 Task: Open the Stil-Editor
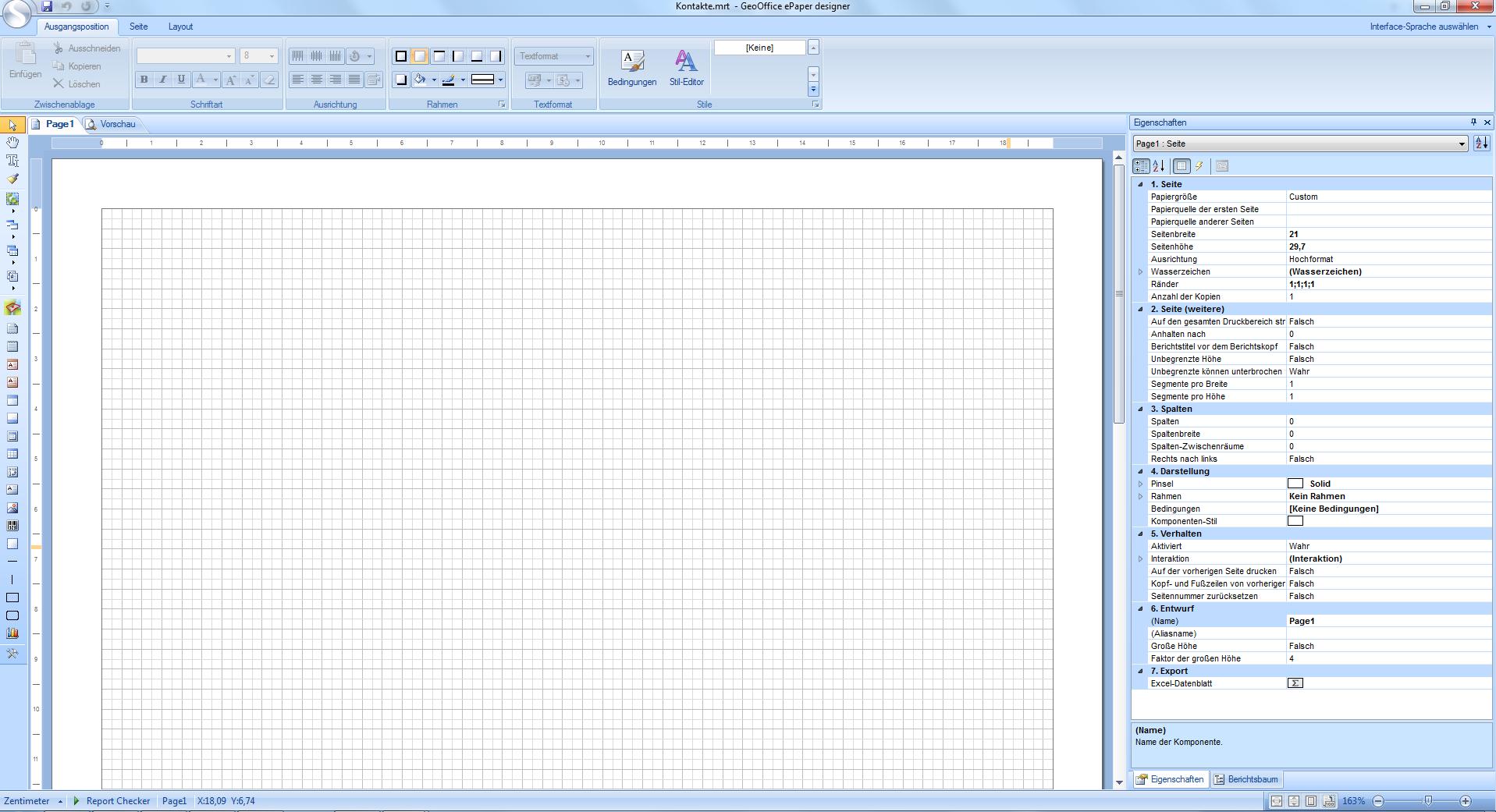686,68
